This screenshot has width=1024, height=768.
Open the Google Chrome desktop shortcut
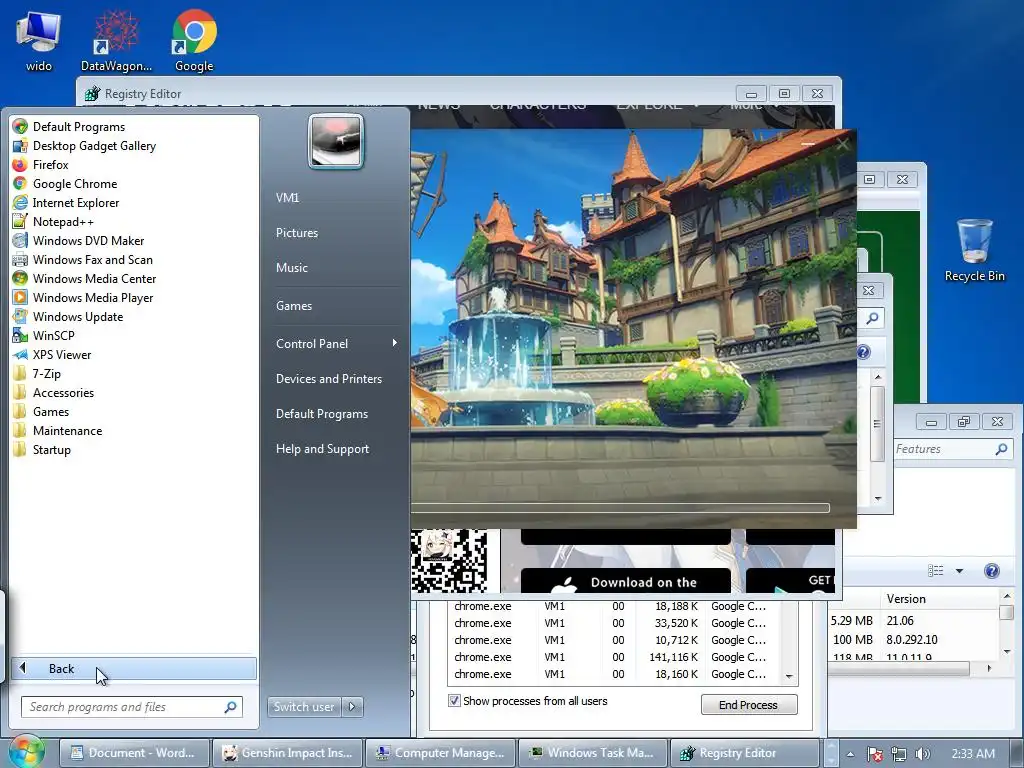194,40
